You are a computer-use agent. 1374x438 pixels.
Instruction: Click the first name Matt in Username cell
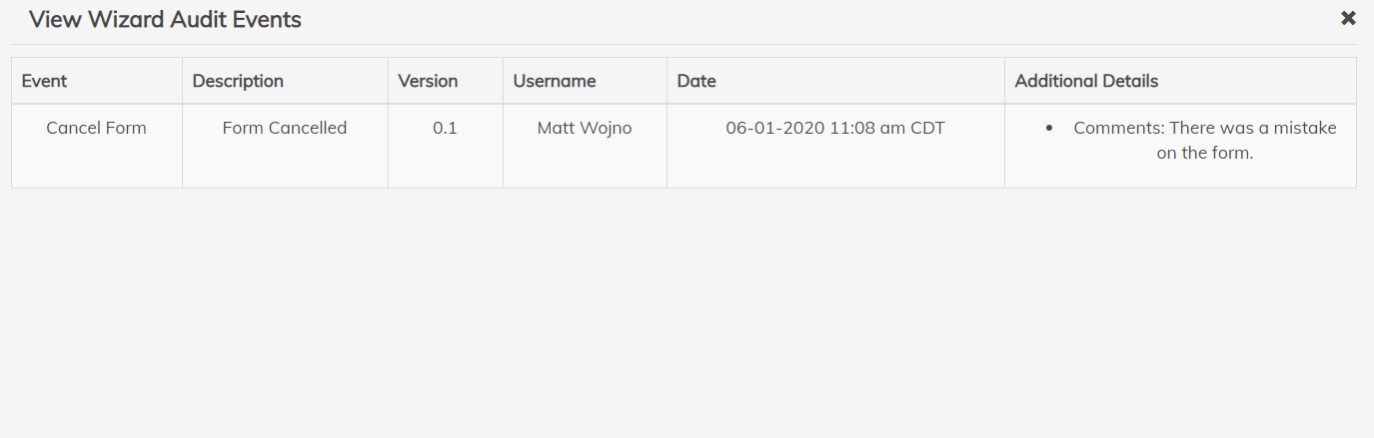click(556, 128)
